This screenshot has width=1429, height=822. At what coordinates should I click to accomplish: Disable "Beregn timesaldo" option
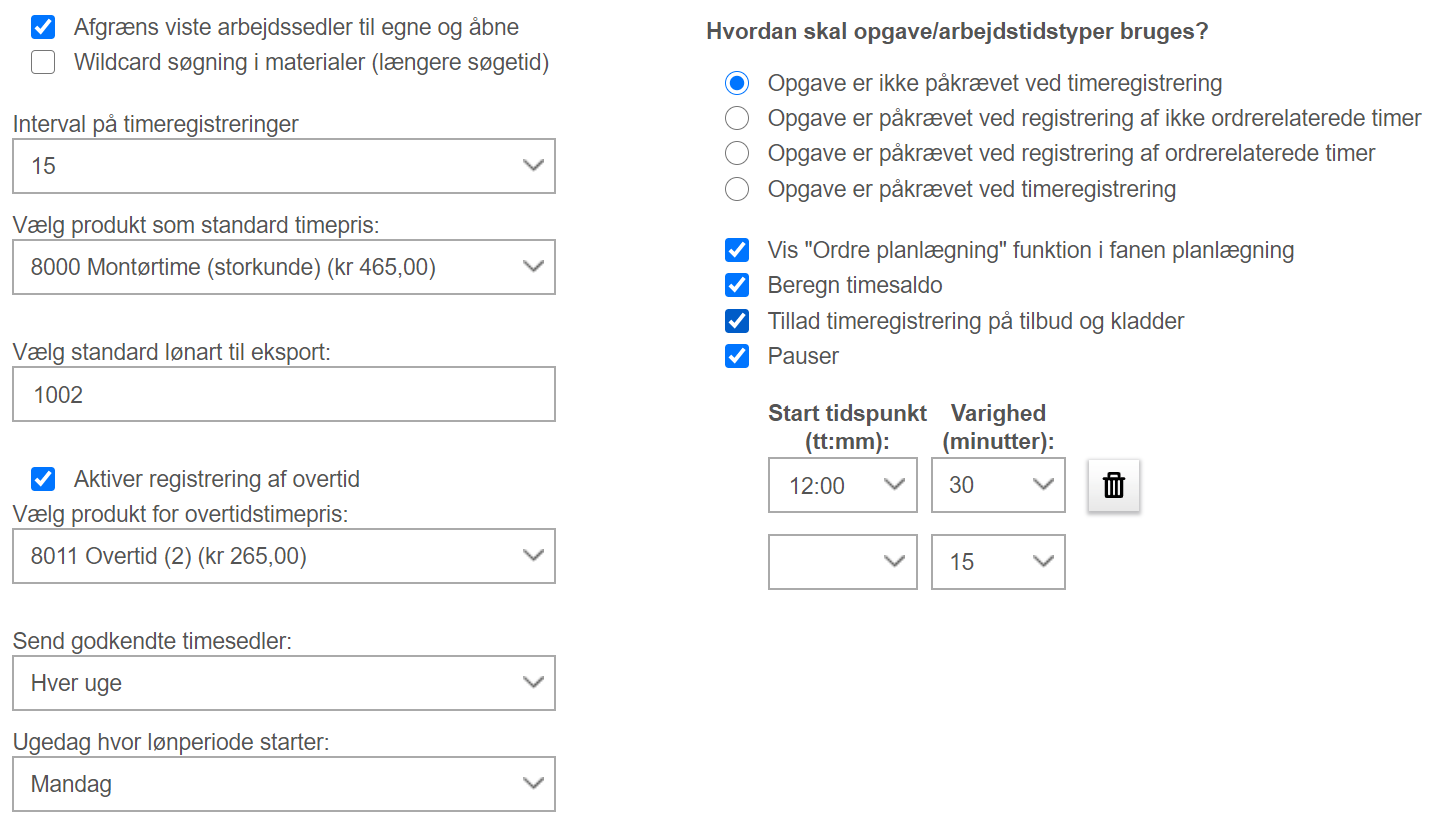point(737,285)
